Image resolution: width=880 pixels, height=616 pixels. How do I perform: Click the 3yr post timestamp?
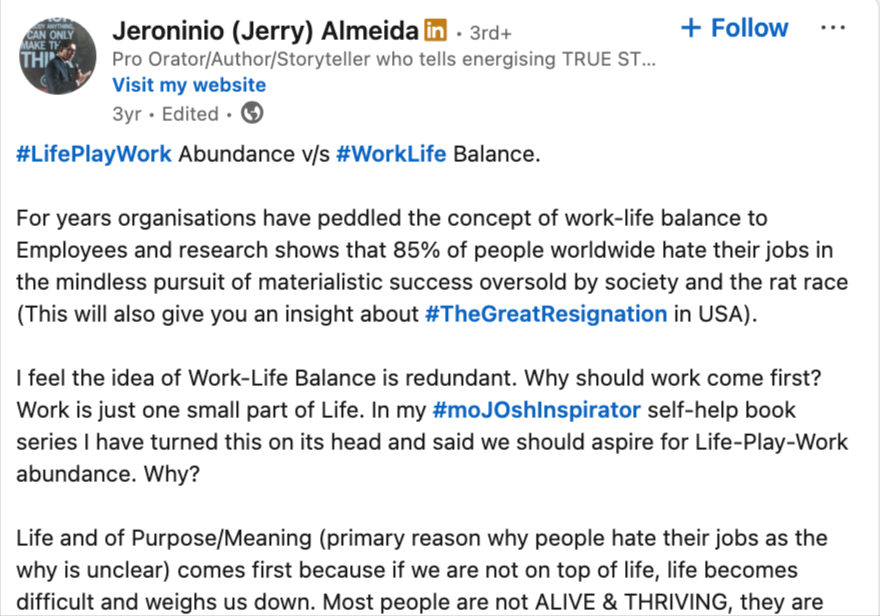pyautogui.click(x=127, y=114)
